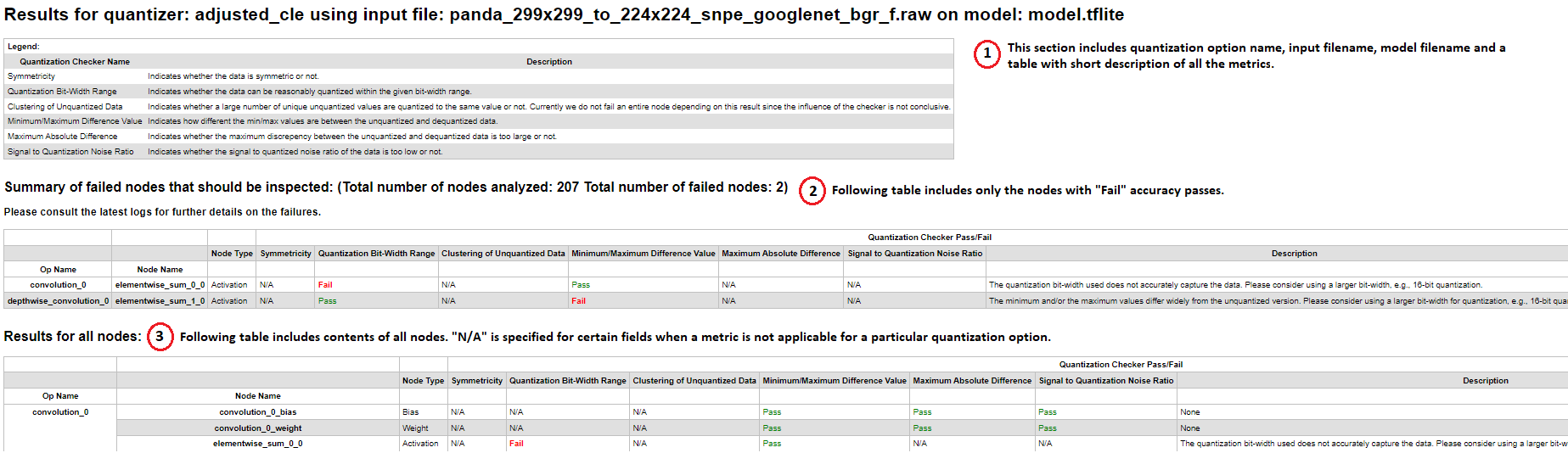Click red "Fail" in summary table's convolution_0 row

click(325, 285)
